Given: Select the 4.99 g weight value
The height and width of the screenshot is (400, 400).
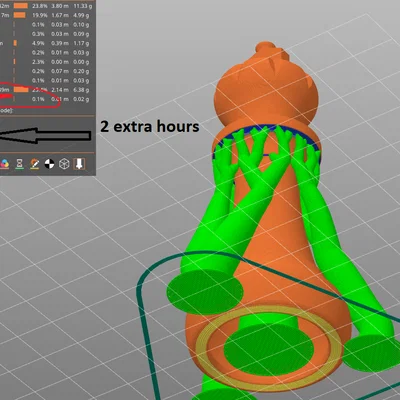Looking at the screenshot, I should click(81, 15).
